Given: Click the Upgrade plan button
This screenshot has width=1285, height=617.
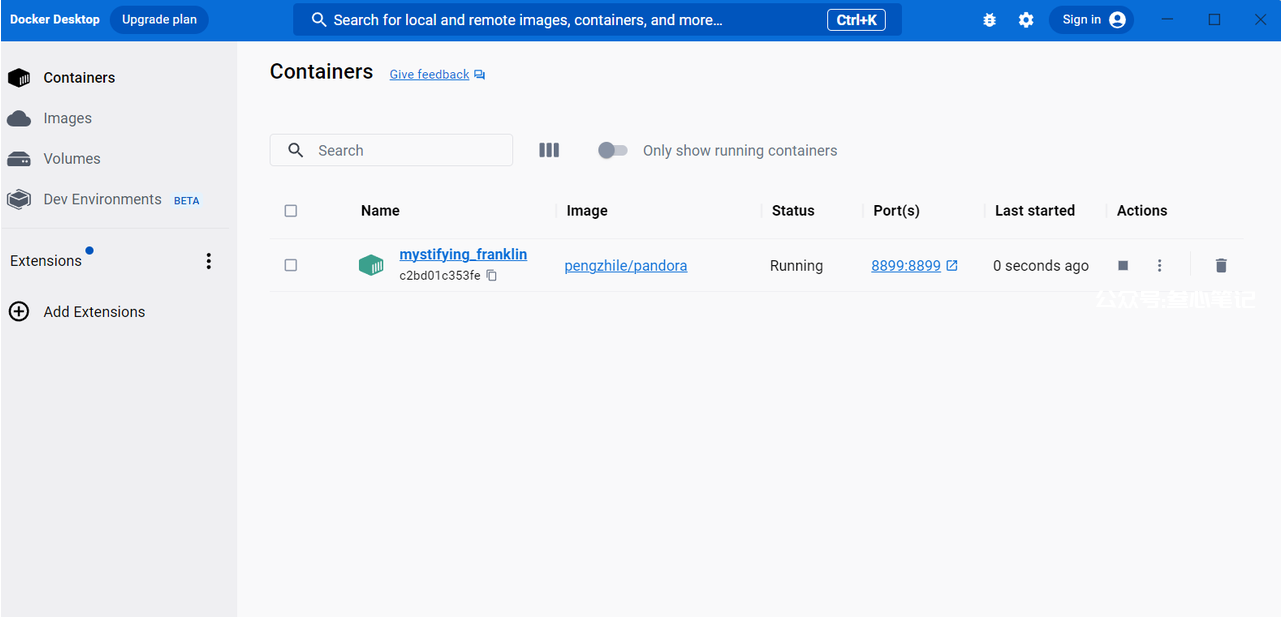Looking at the screenshot, I should (x=159, y=20).
